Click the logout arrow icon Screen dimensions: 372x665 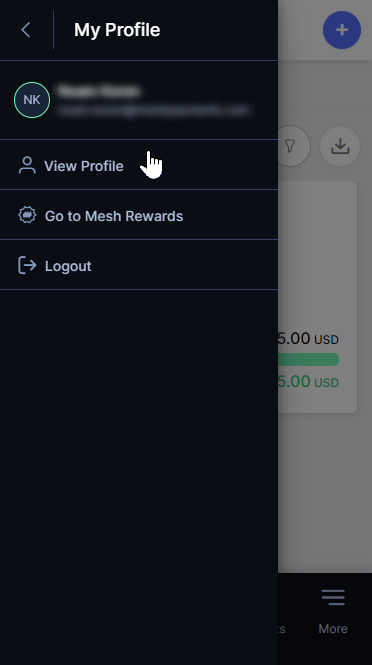point(27,265)
